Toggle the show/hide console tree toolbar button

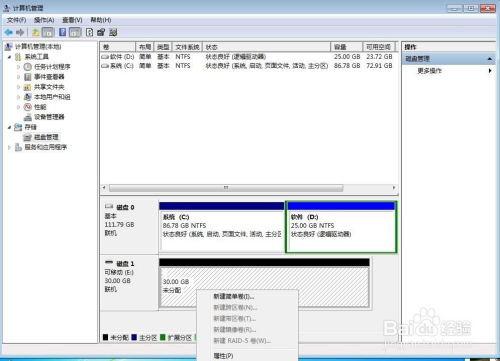pyautogui.click(x=48, y=32)
